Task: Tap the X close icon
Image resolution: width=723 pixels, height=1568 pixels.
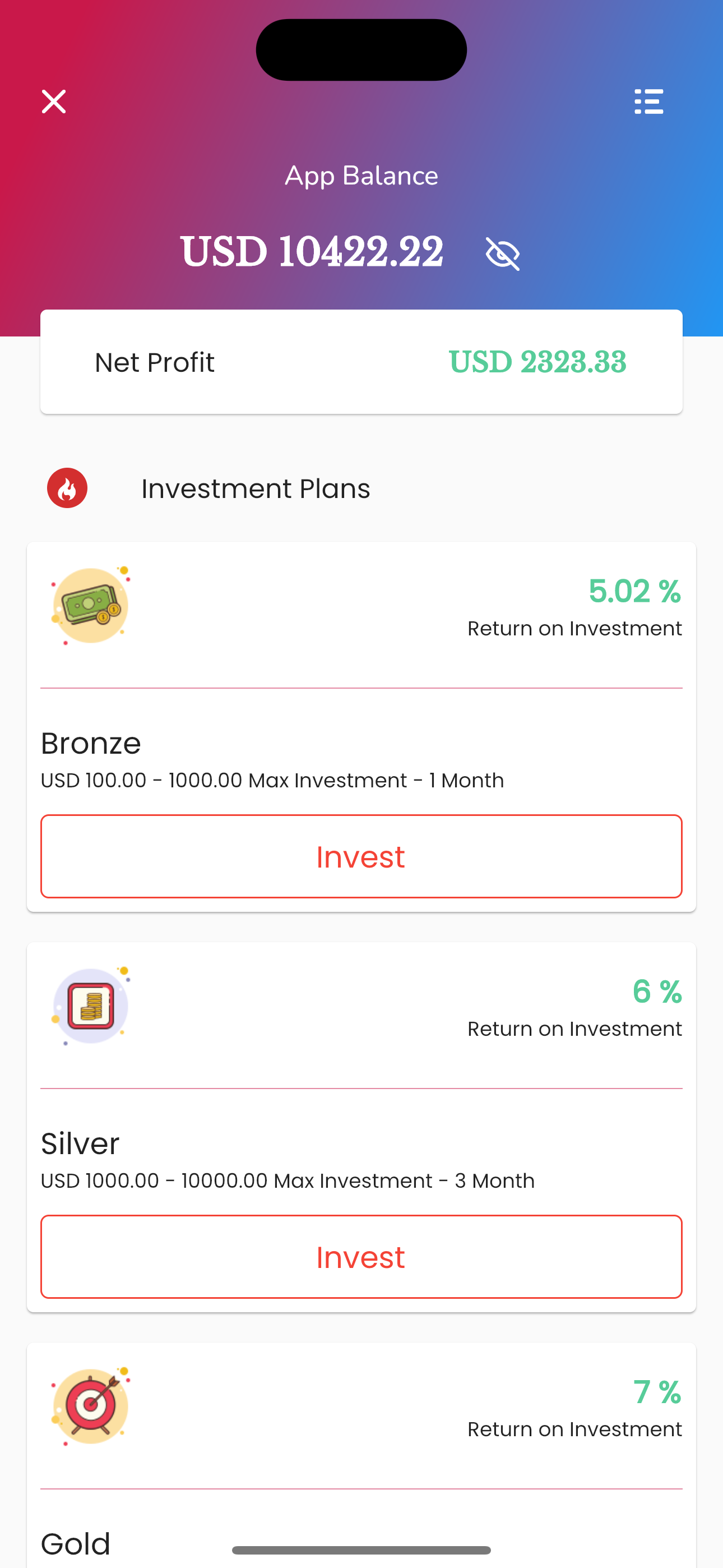Action: (54, 102)
